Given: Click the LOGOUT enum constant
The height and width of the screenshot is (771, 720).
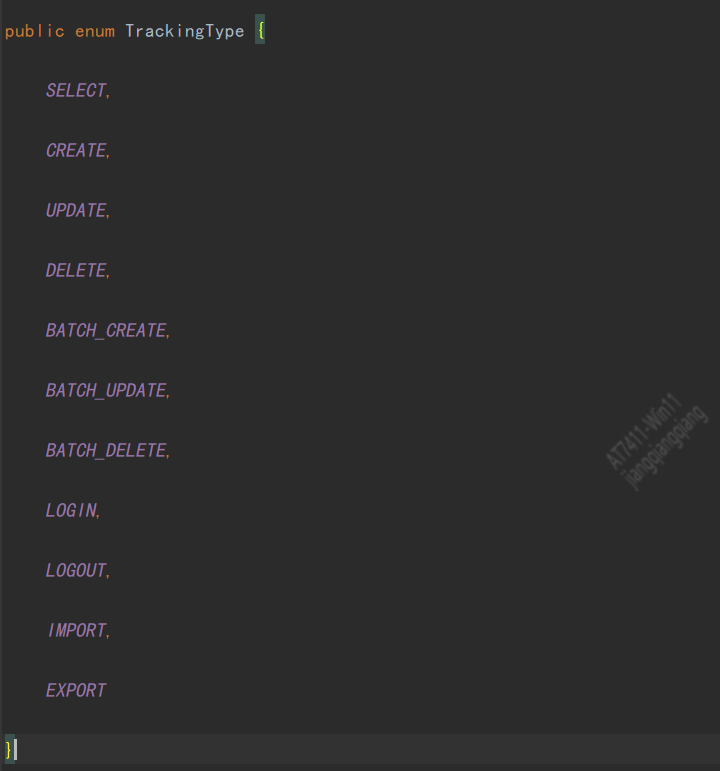Looking at the screenshot, I should [75, 571].
